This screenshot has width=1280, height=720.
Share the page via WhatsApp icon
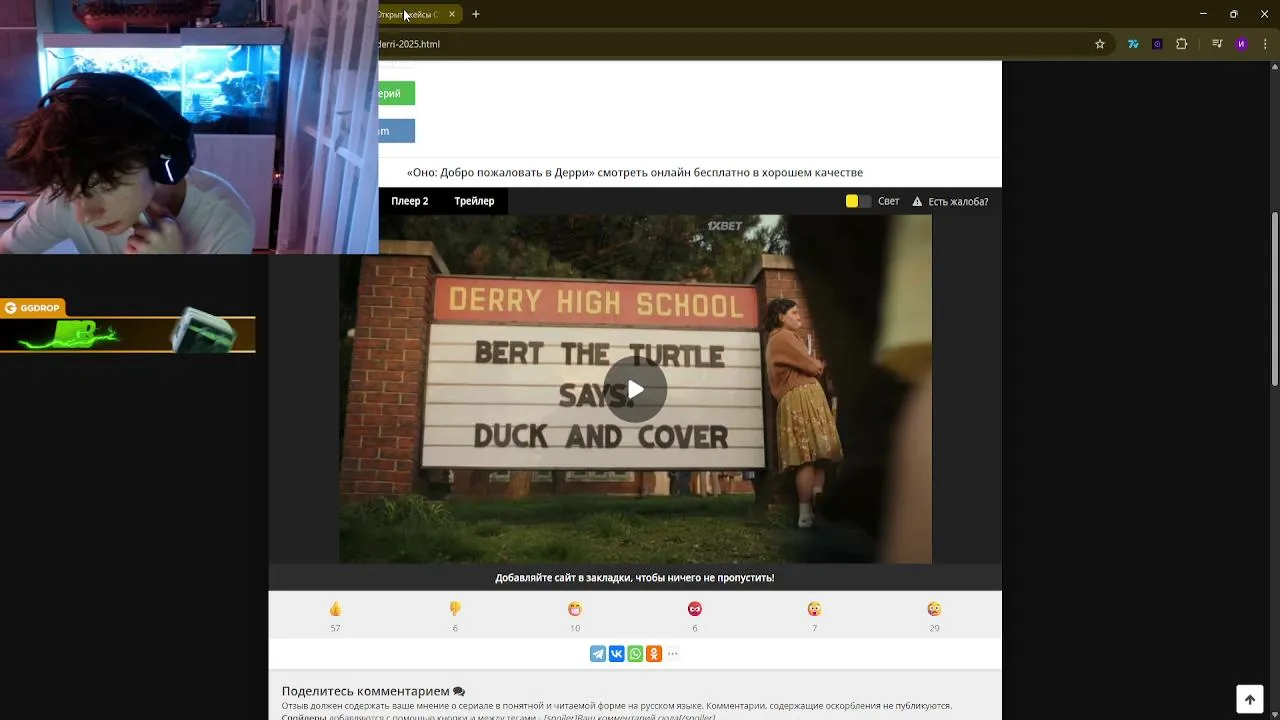(635, 654)
